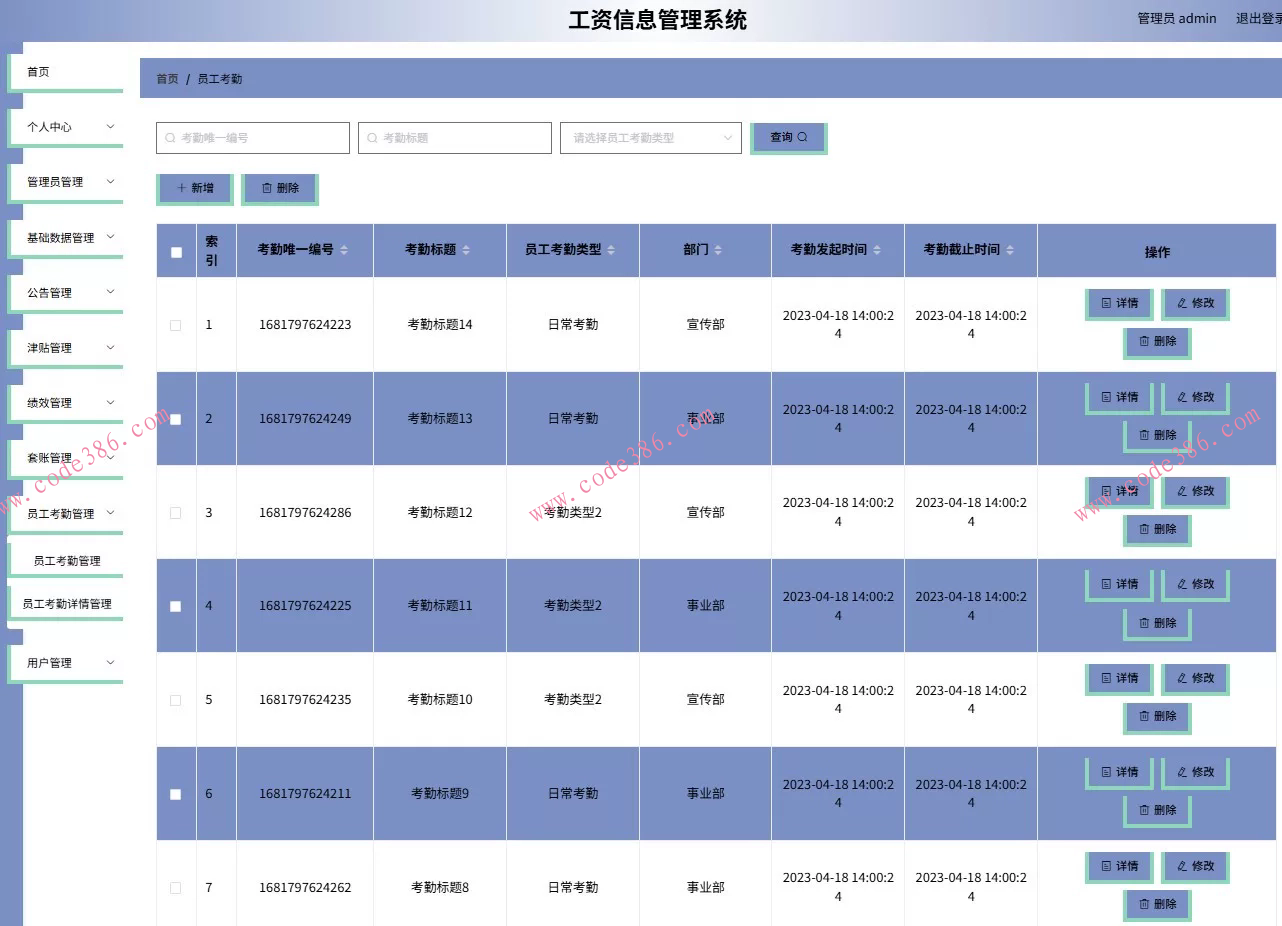Click the sort arrows beside 考勤标题 header

tap(466, 250)
